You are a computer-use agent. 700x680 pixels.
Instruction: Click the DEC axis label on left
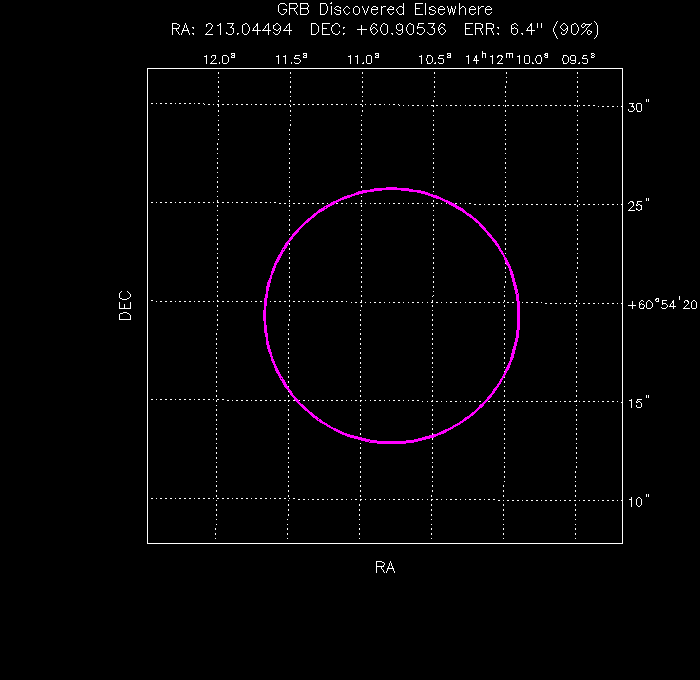(x=125, y=305)
